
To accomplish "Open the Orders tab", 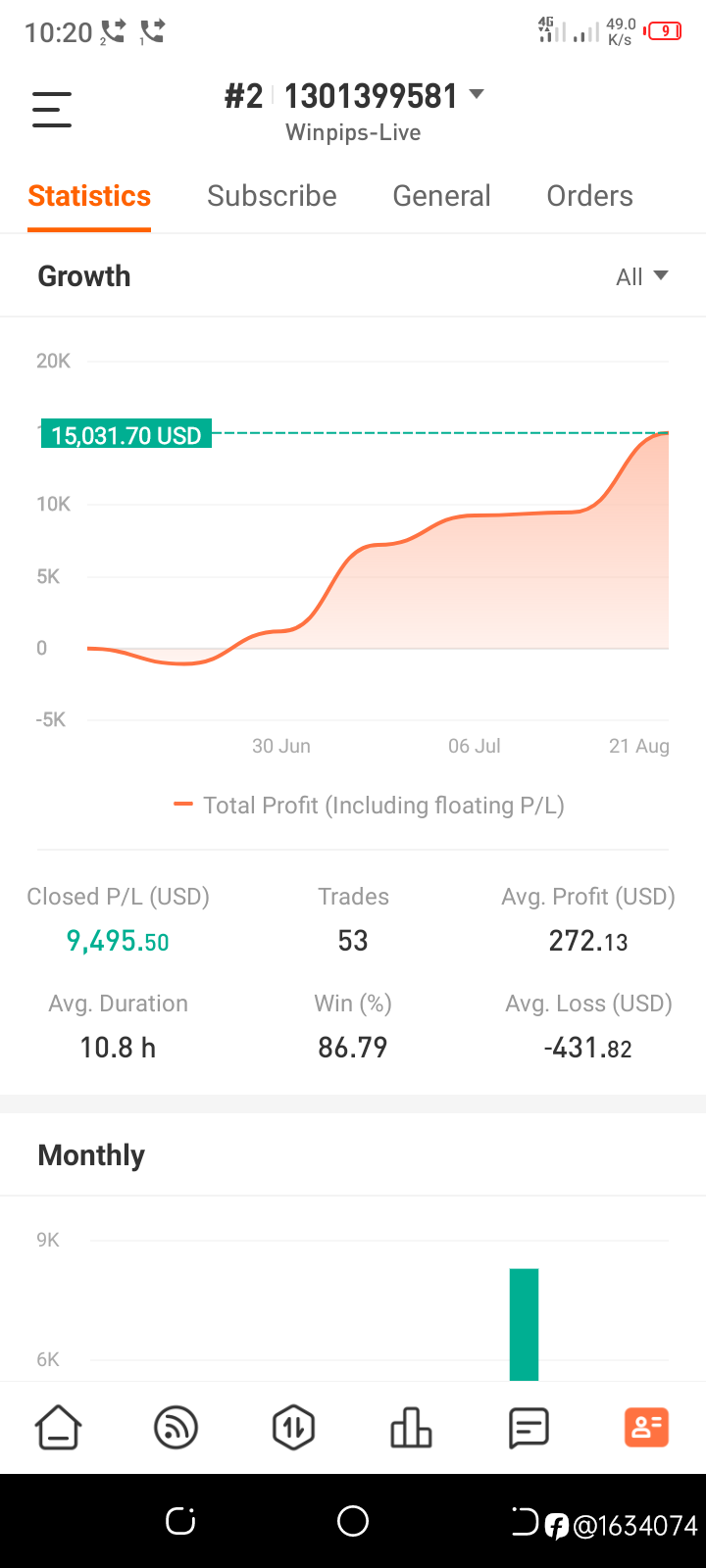I will (x=589, y=196).
